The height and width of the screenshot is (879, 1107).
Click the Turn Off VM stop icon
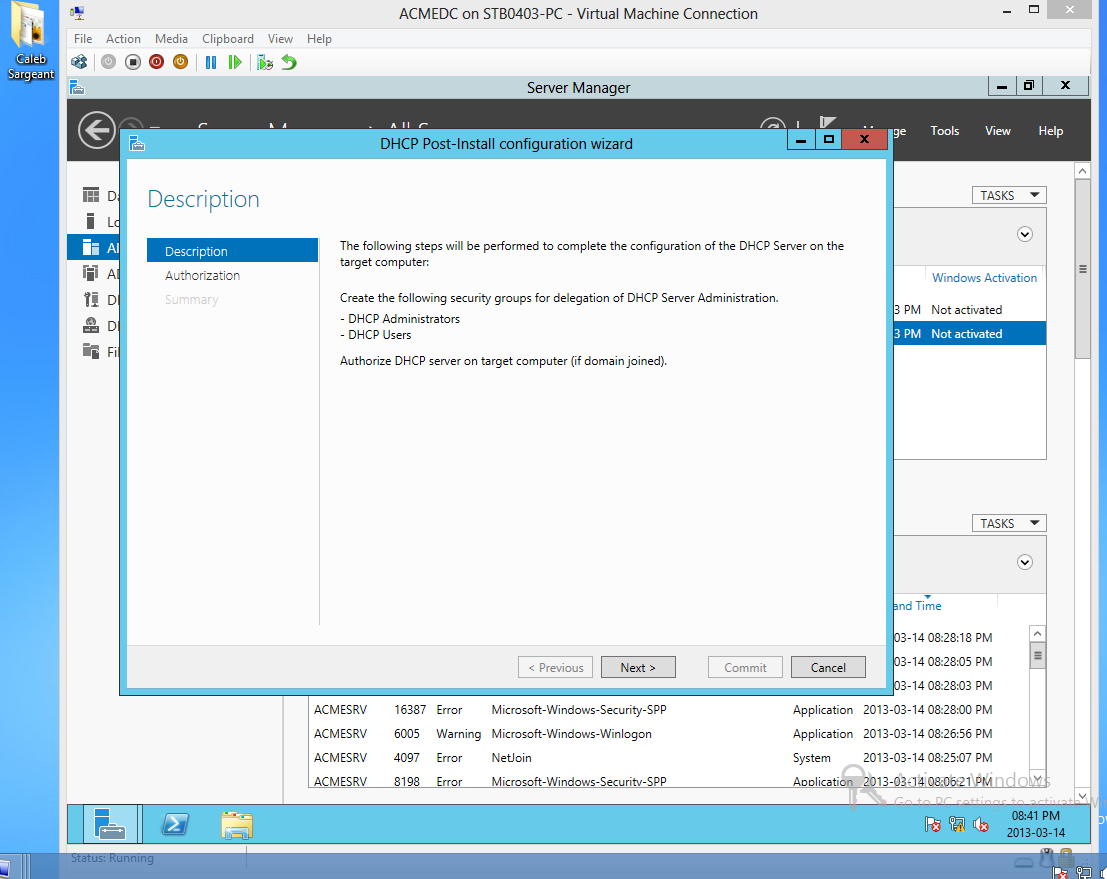pos(133,62)
